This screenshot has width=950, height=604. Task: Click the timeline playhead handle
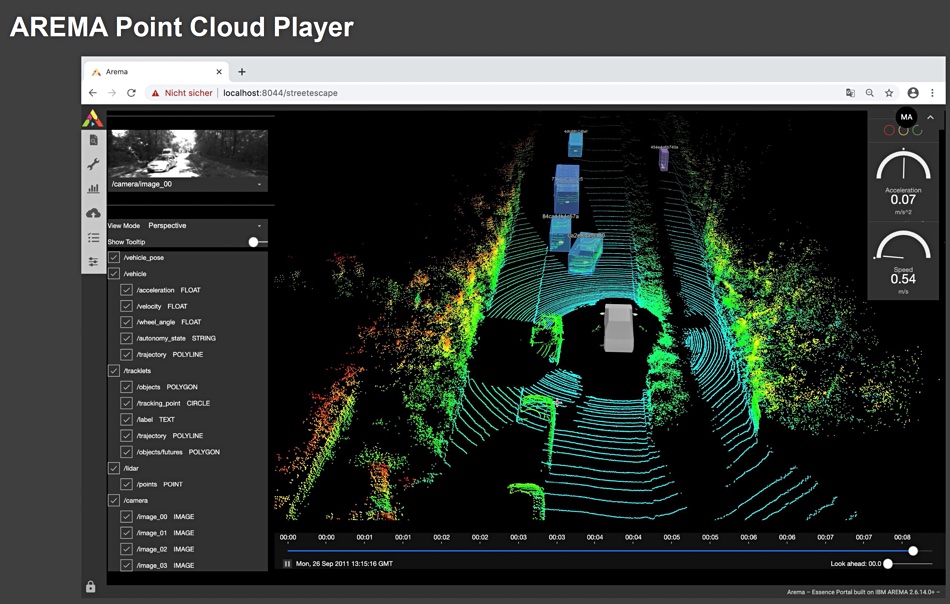coord(913,551)
